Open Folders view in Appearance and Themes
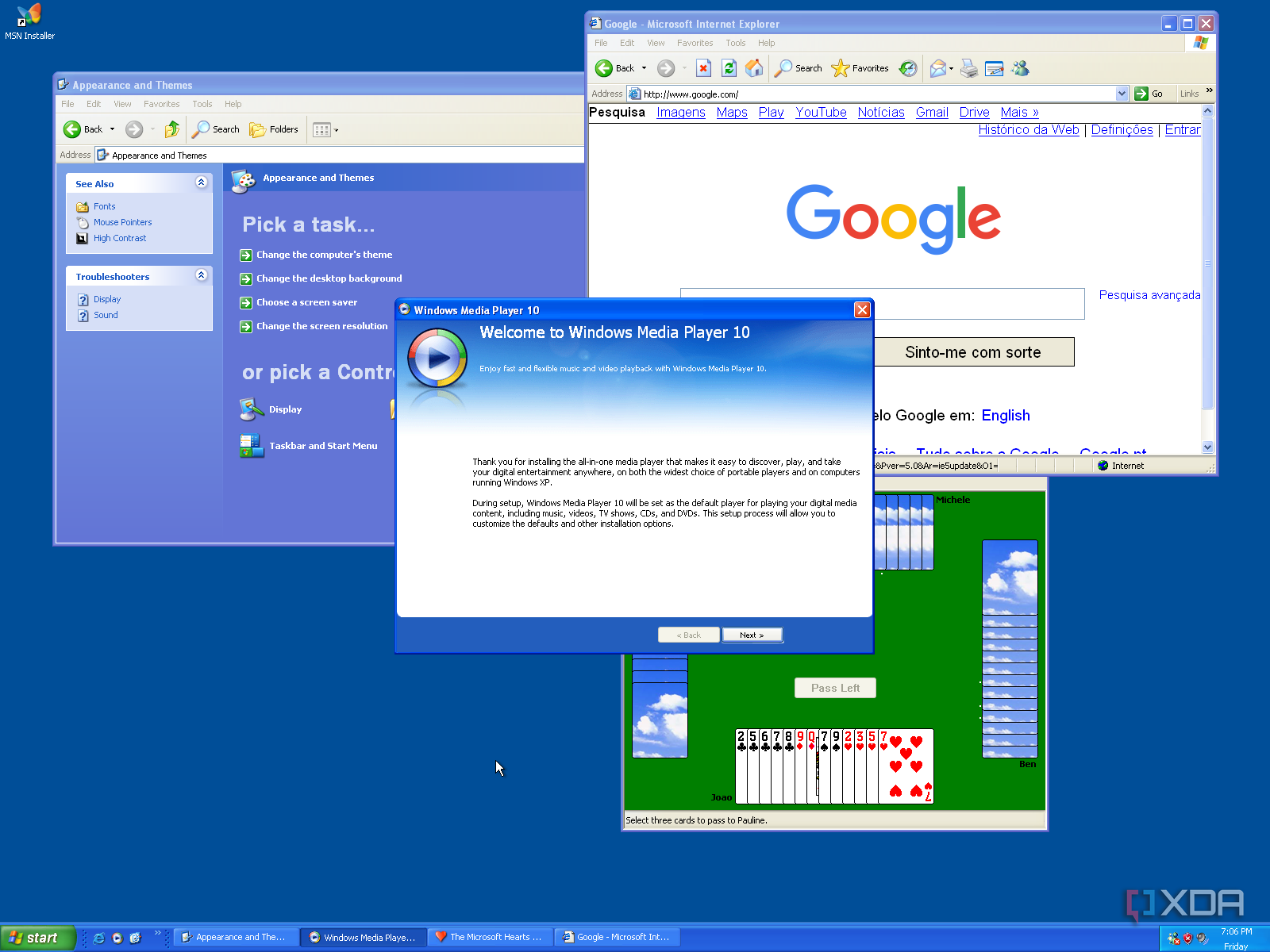This screenshot has width=1270, height=952. (x=274, y=129)
